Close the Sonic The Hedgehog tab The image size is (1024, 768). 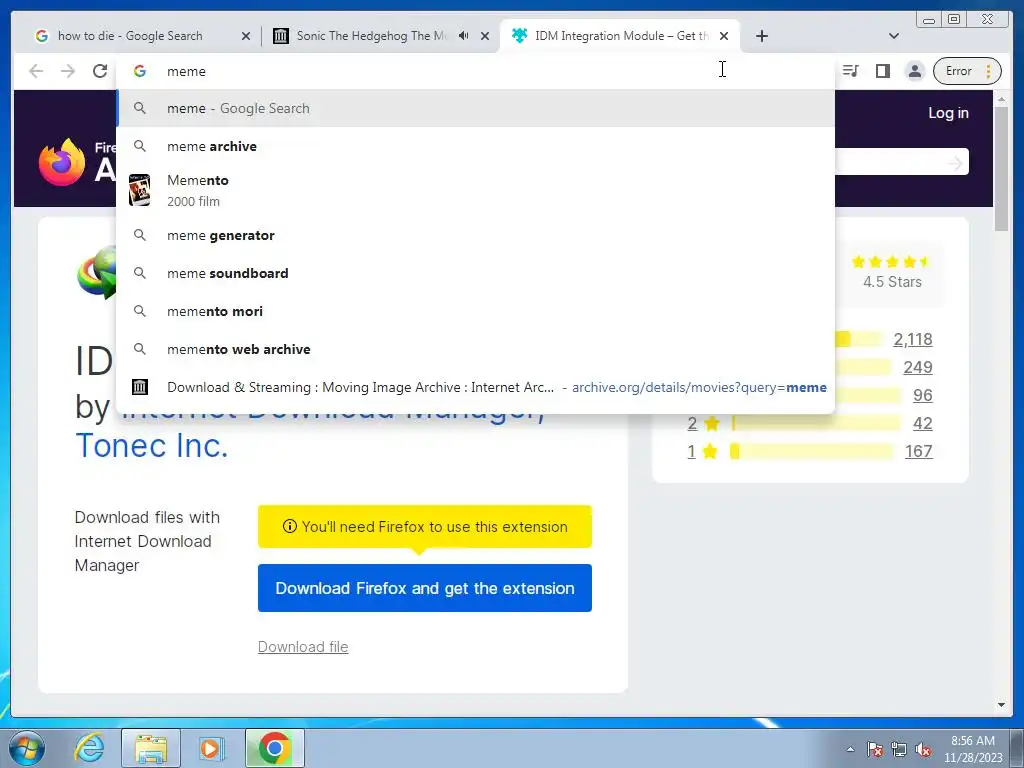[x=485, y=36]
